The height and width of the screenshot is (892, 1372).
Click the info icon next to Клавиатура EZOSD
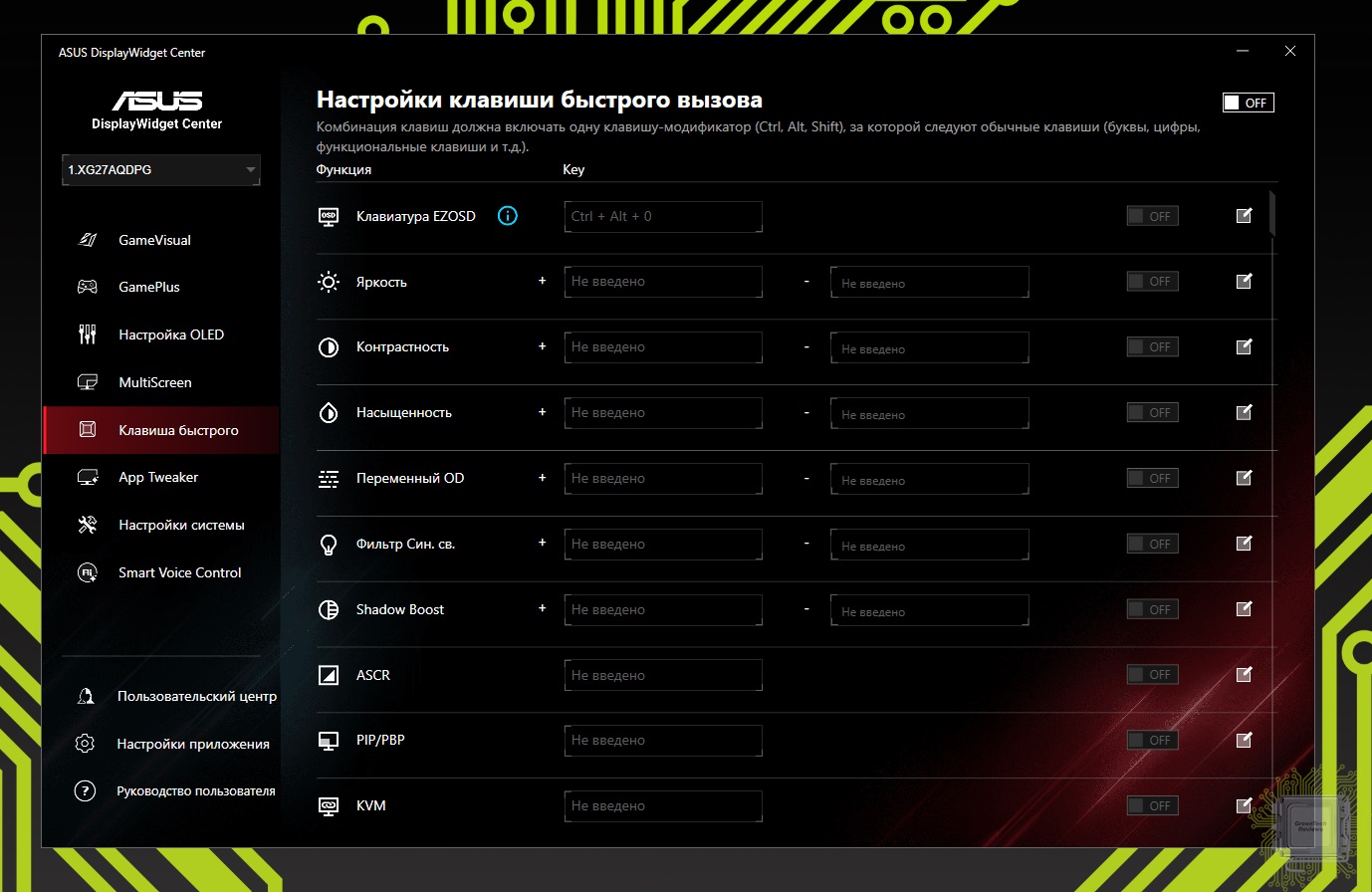point(507,216)
